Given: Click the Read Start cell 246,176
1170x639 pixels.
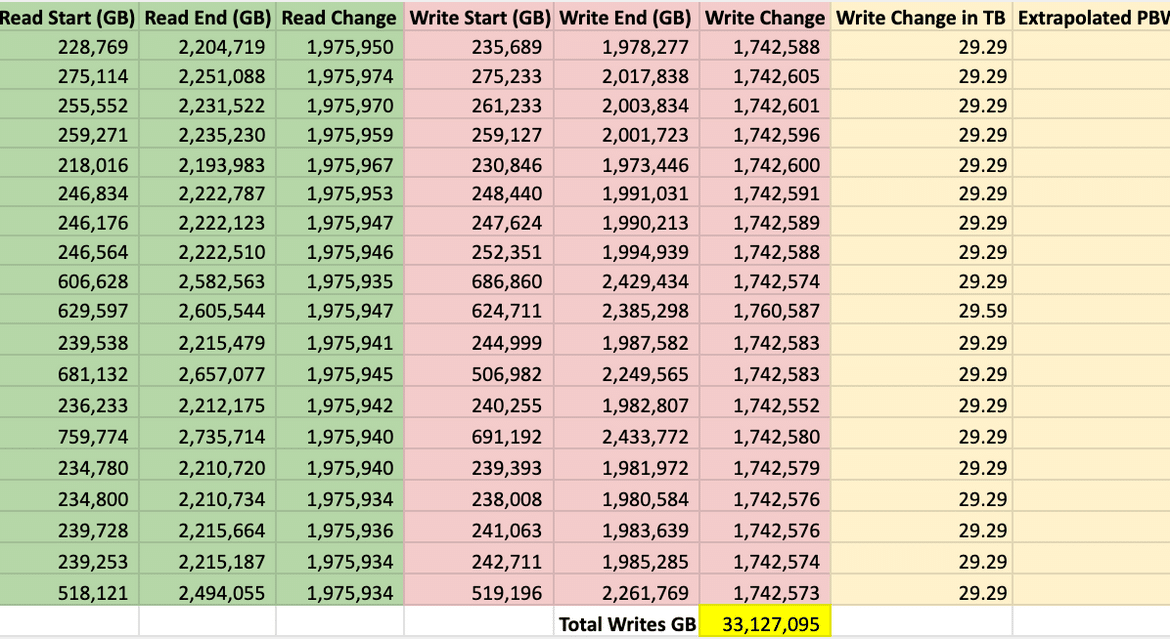Looking at the screenshot, I should (69, 222).
